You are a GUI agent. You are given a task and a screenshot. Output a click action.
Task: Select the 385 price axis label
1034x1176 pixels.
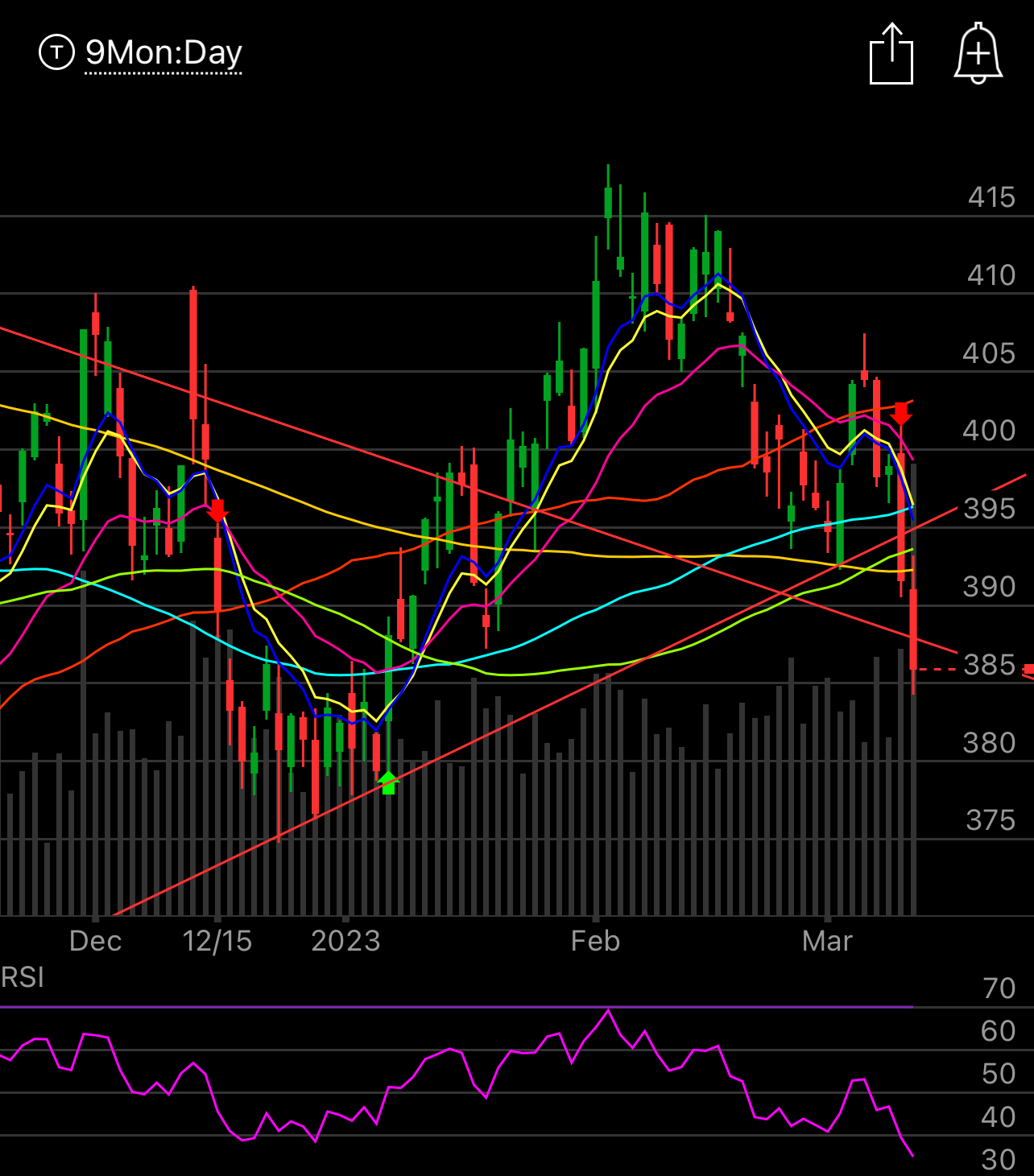(x=990, y=665)
